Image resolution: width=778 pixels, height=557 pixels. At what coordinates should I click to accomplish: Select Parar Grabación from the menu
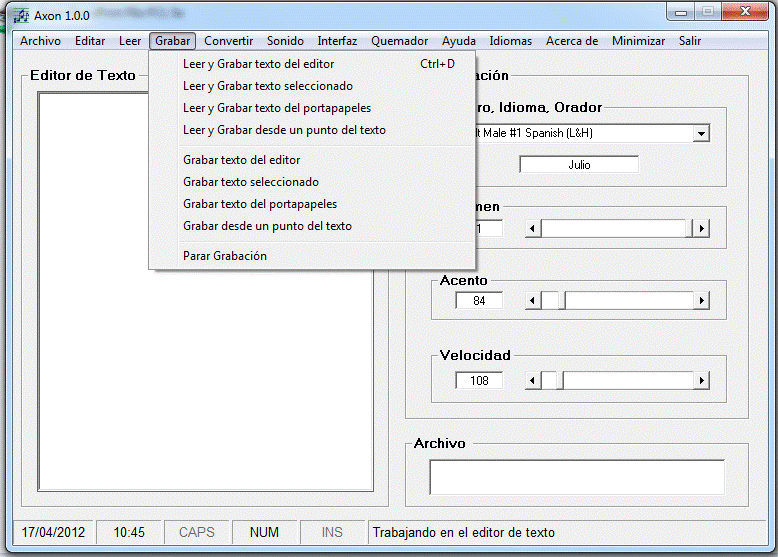point(225,256)
